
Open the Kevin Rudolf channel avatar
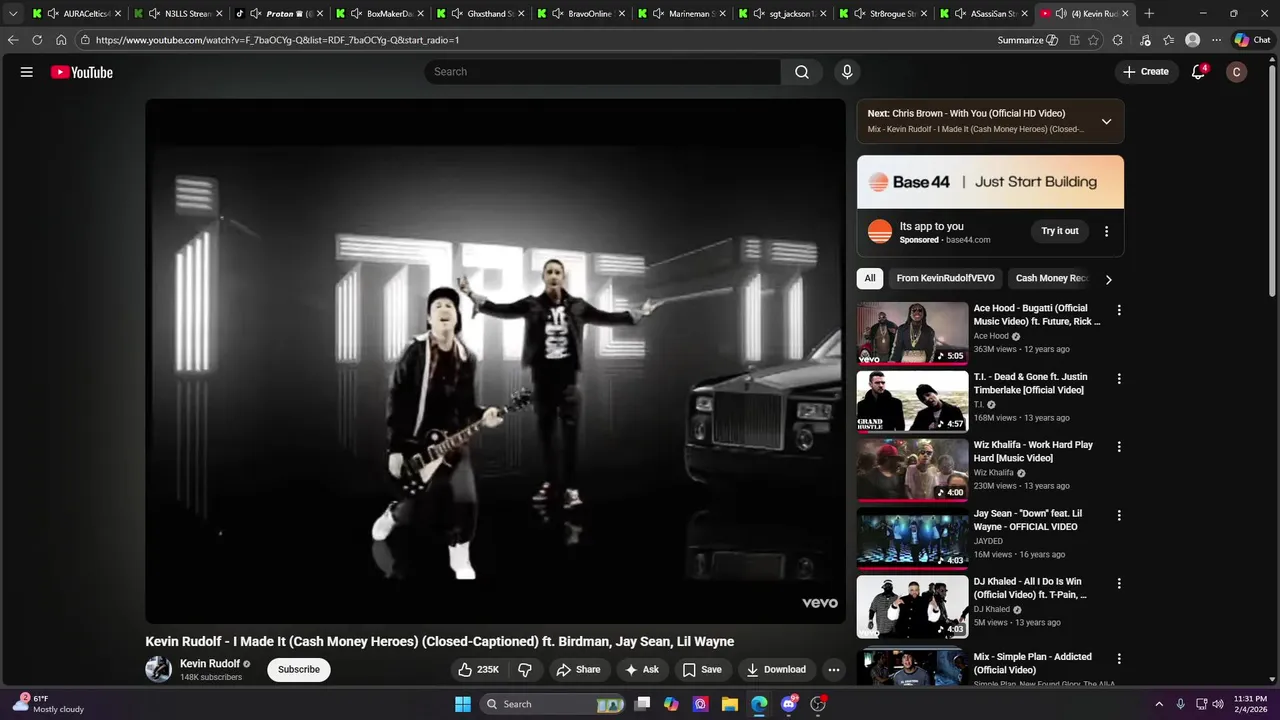(x=158, y=670)
